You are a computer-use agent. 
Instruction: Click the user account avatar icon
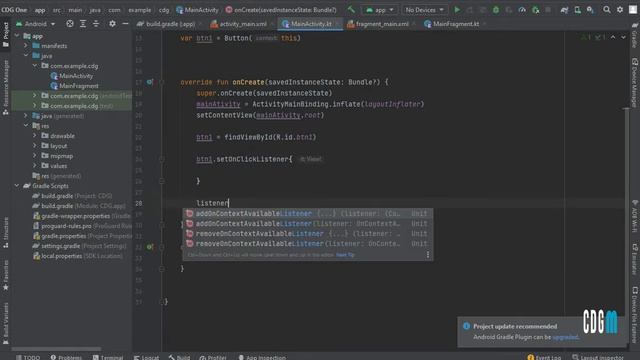click(633, 9)
